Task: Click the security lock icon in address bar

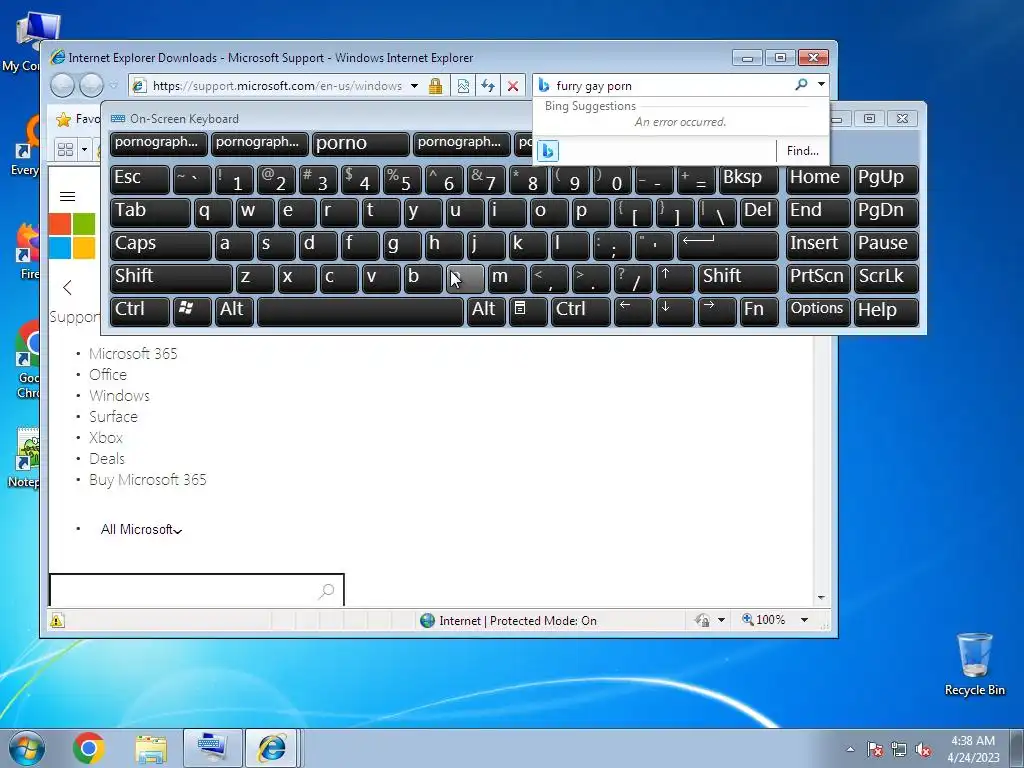Action: [x=436, y=86]
